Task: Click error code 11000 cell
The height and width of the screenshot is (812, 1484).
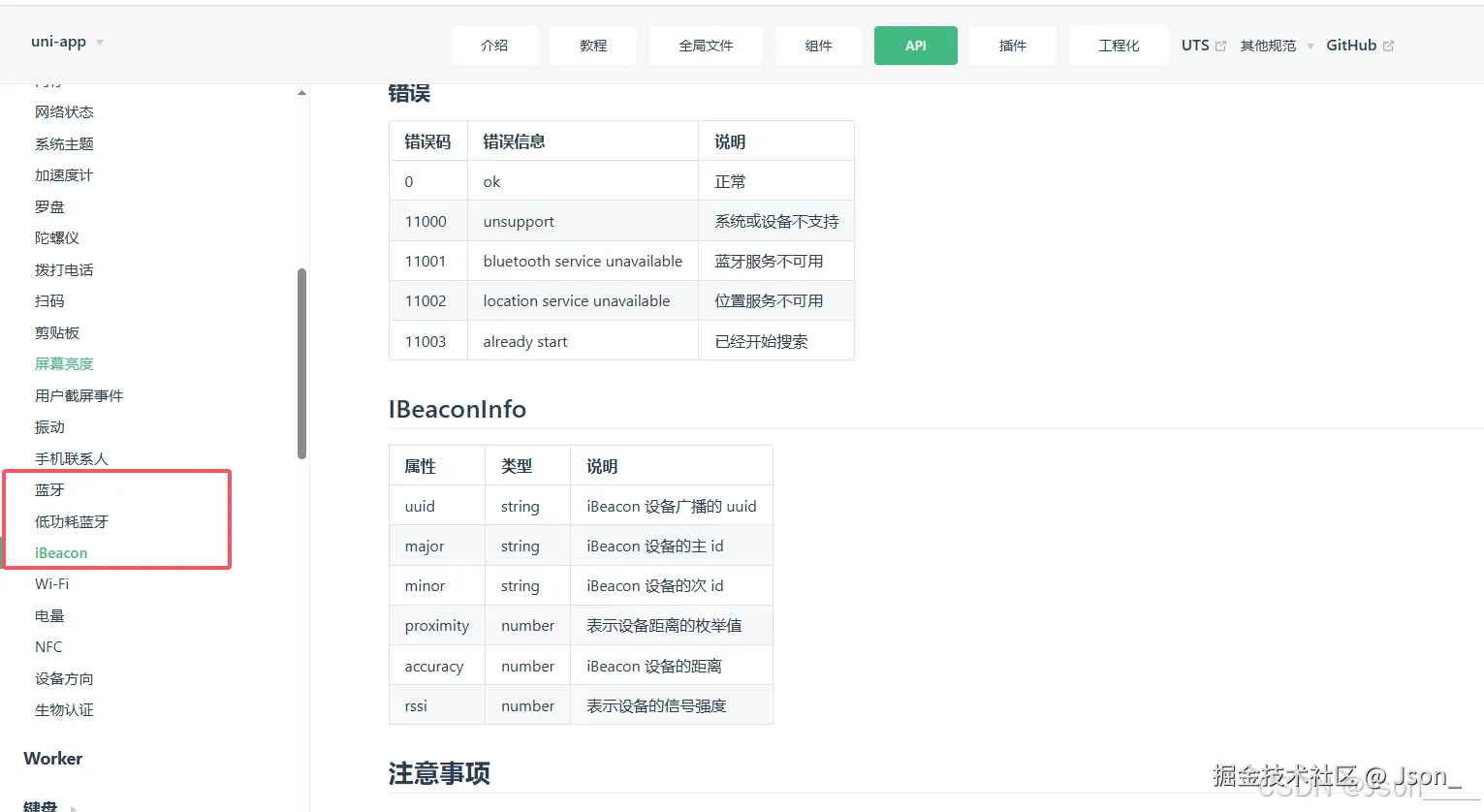Action: (x=428, y=221)
